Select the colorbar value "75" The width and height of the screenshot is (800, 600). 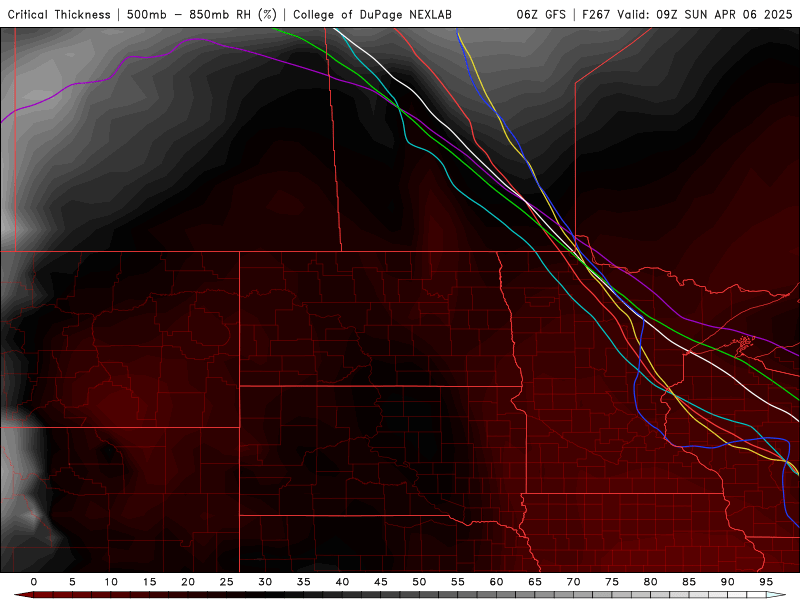coord(612,582)
